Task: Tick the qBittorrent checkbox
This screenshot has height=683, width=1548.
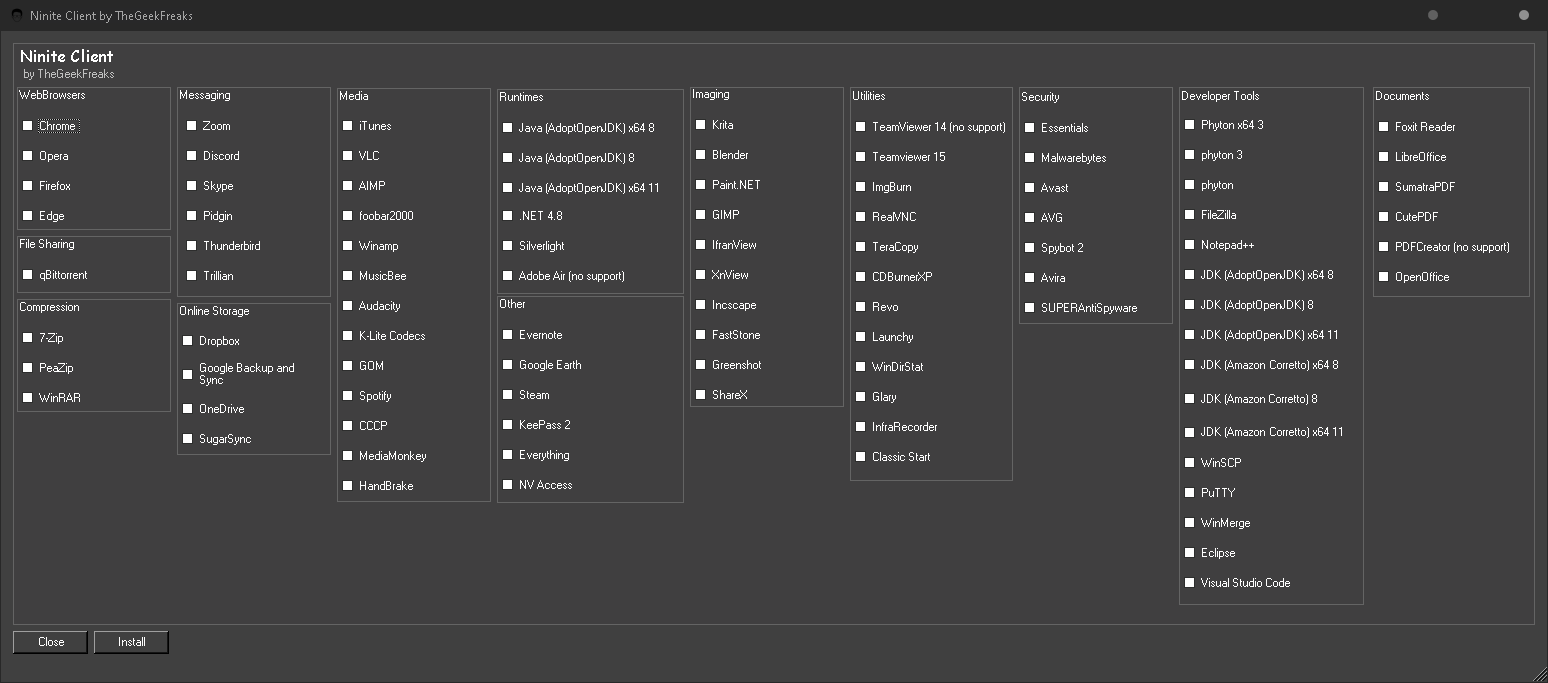Action: (28, 275)
